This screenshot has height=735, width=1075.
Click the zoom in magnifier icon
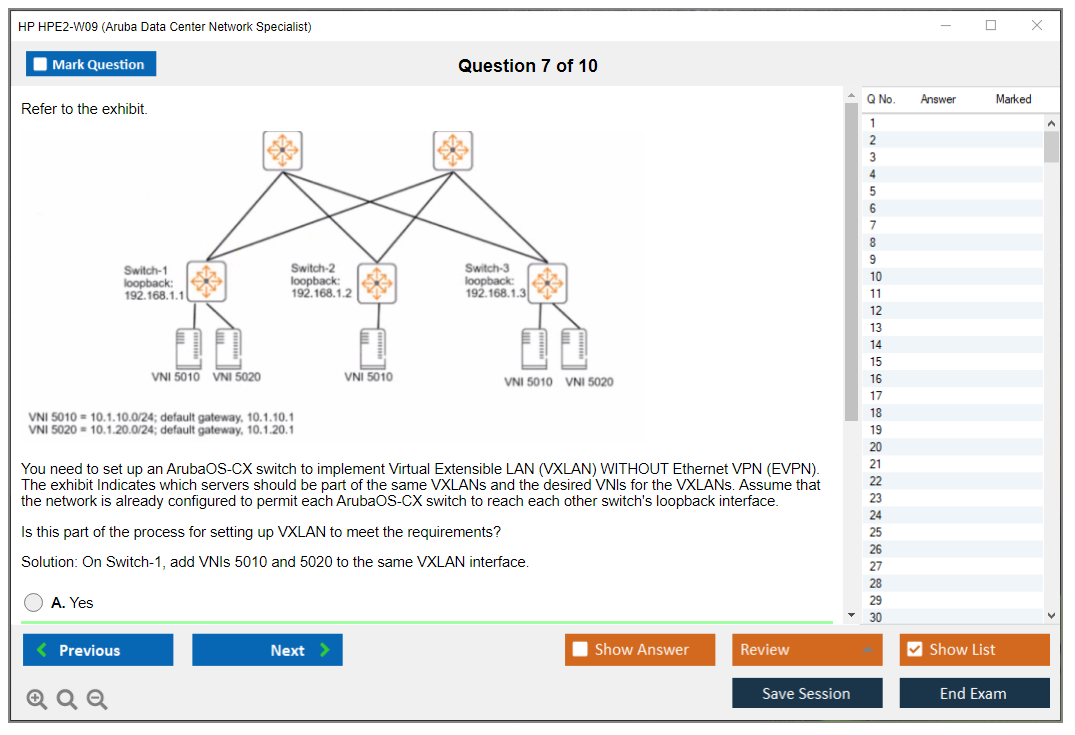click(37, 700)
